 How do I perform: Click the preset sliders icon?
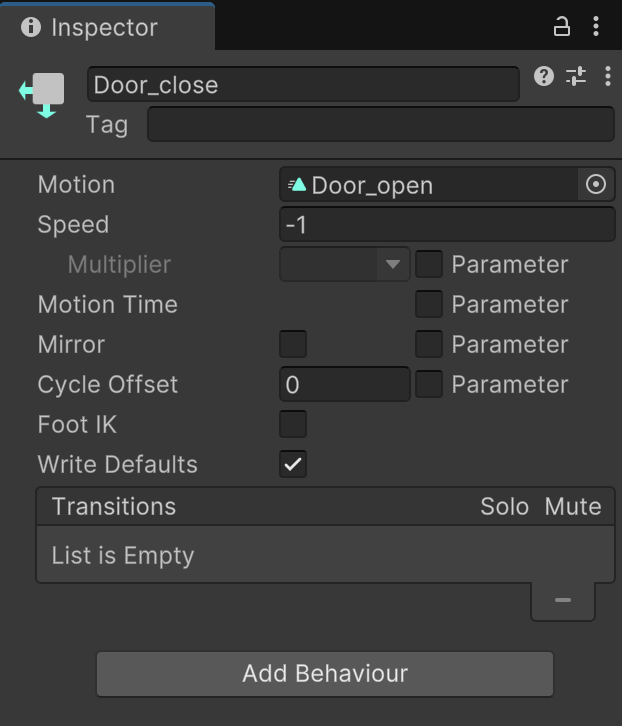pyautogui.click(x=576, y=77)
